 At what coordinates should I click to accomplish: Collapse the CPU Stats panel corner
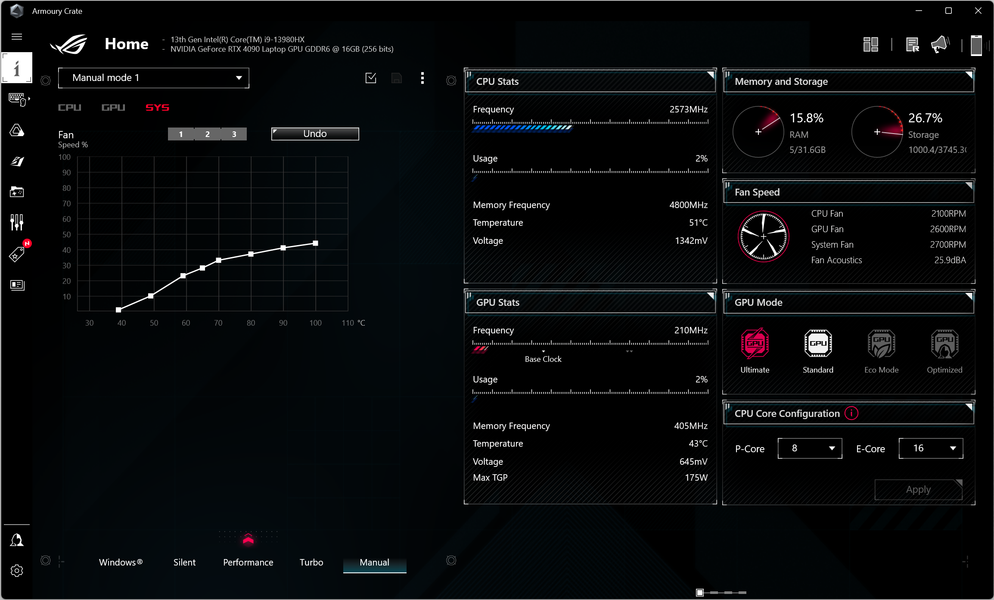pyautogui.click(x=711, y=74)
